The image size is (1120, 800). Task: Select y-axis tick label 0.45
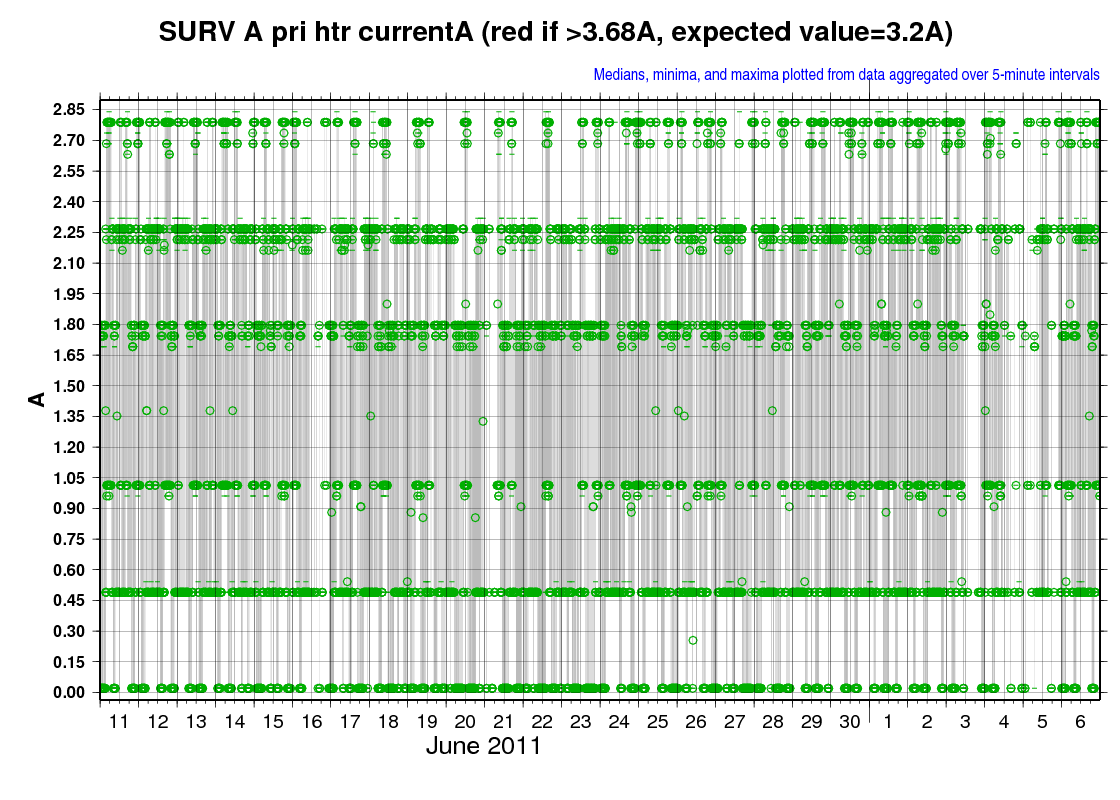pyautogui.click(x=69, y=601)
